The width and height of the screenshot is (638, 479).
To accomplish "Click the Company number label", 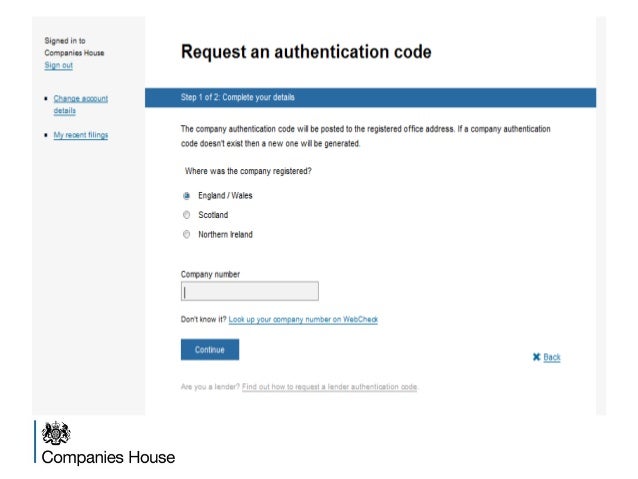I will click(x=210, y=274).
